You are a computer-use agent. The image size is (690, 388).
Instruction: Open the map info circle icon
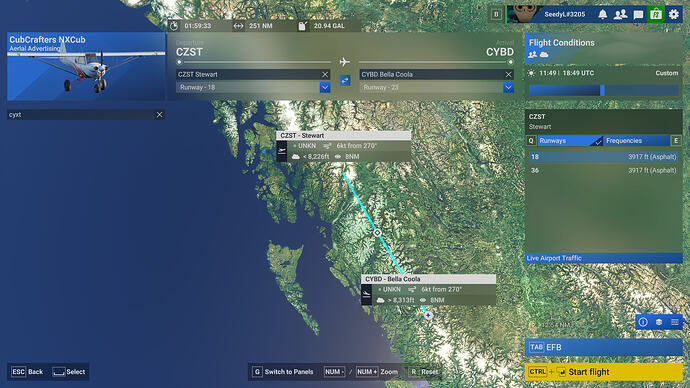[x=643, y=322]
